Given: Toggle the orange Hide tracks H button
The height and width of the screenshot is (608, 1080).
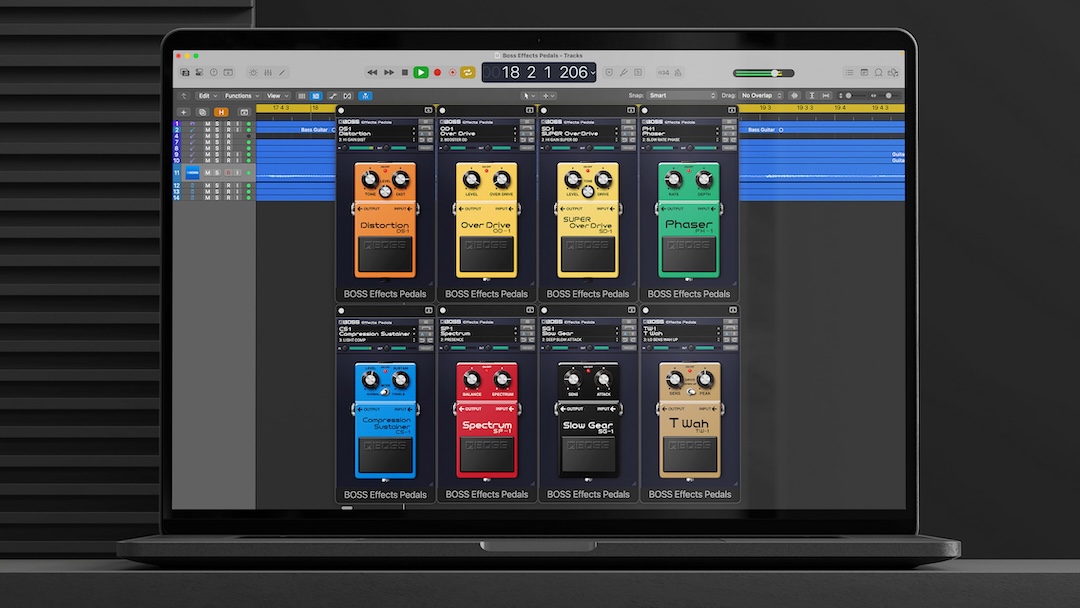Looking at the screenshot, I should (x=221, y=112).
